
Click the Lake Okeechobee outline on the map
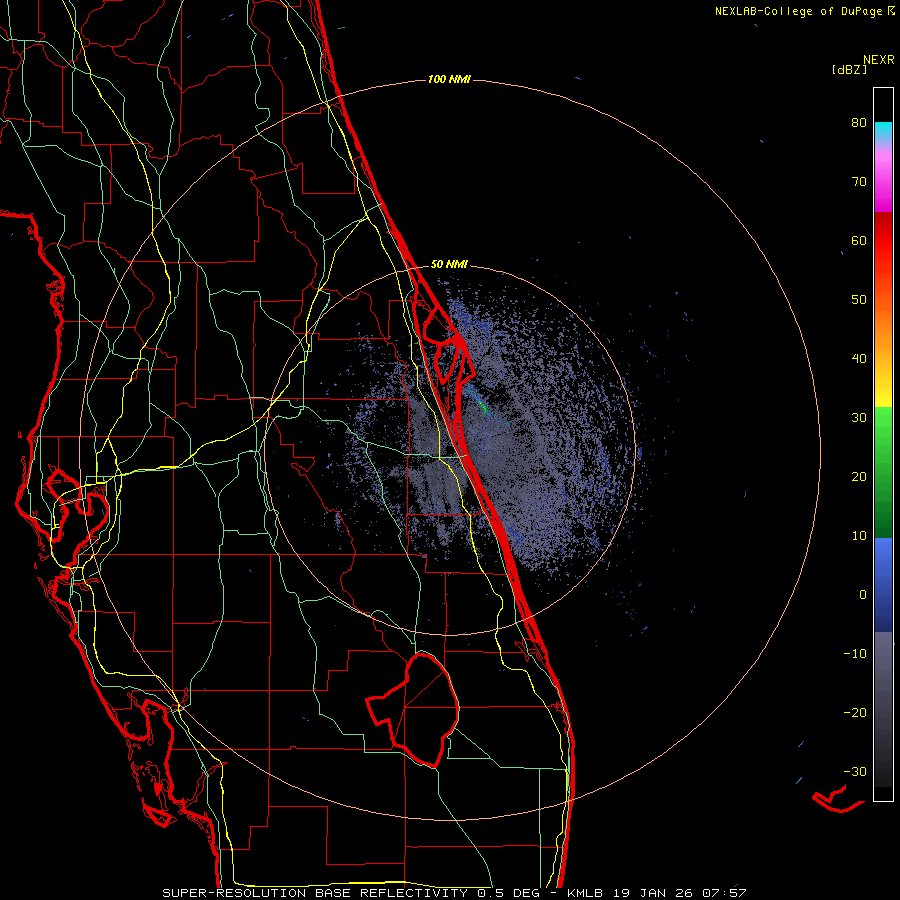click(x=413, y=710)
